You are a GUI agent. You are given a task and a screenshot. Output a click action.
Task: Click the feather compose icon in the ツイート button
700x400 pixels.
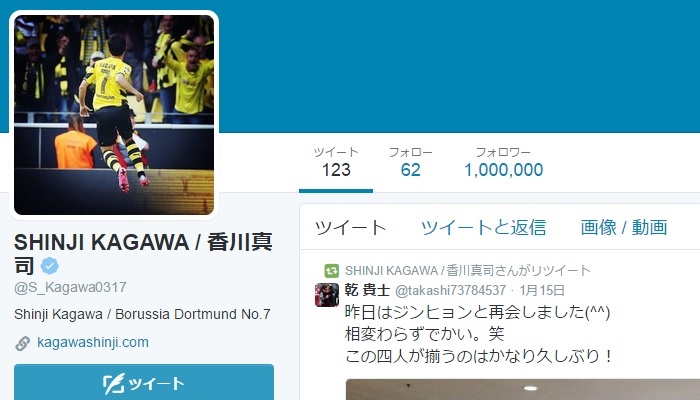[x=114, y=384]
